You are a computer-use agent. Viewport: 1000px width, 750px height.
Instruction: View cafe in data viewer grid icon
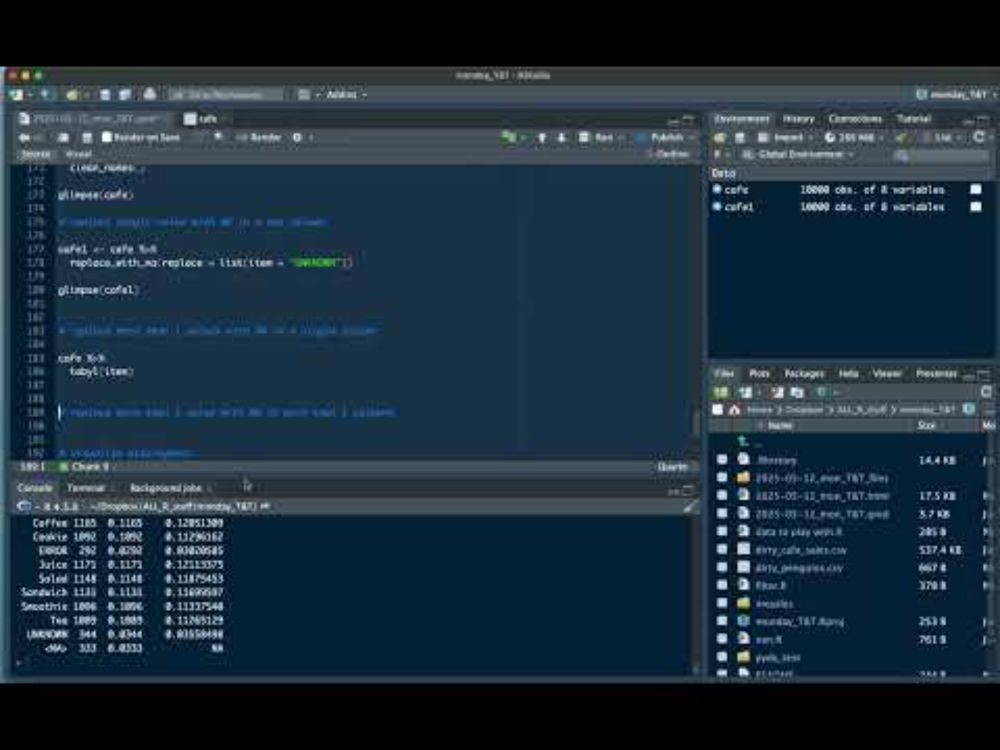976,189
